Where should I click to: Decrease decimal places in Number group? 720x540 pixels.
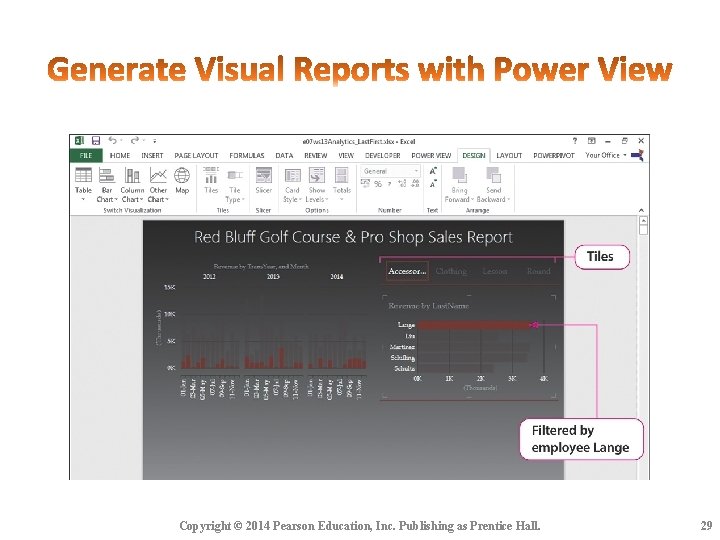(x=415, y=184)
